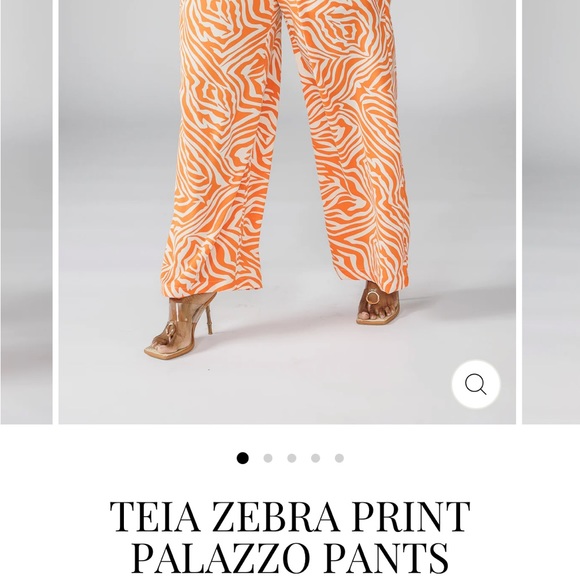This screenshot has width=580, height=580.
Task: Switch to the fourth image dot
Action: (x=316, y=458)
